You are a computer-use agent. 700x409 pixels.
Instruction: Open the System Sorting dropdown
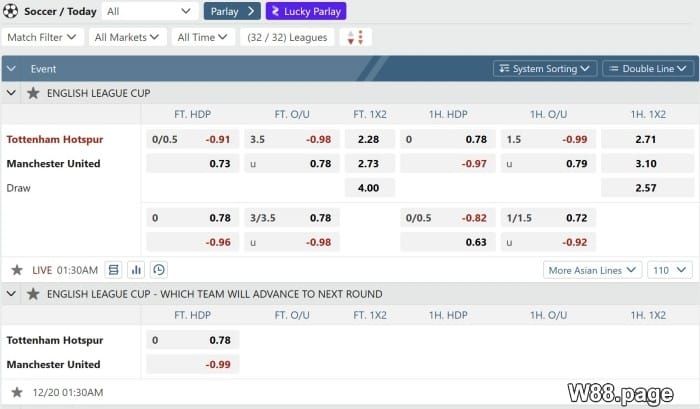click(x=545, y=69)
